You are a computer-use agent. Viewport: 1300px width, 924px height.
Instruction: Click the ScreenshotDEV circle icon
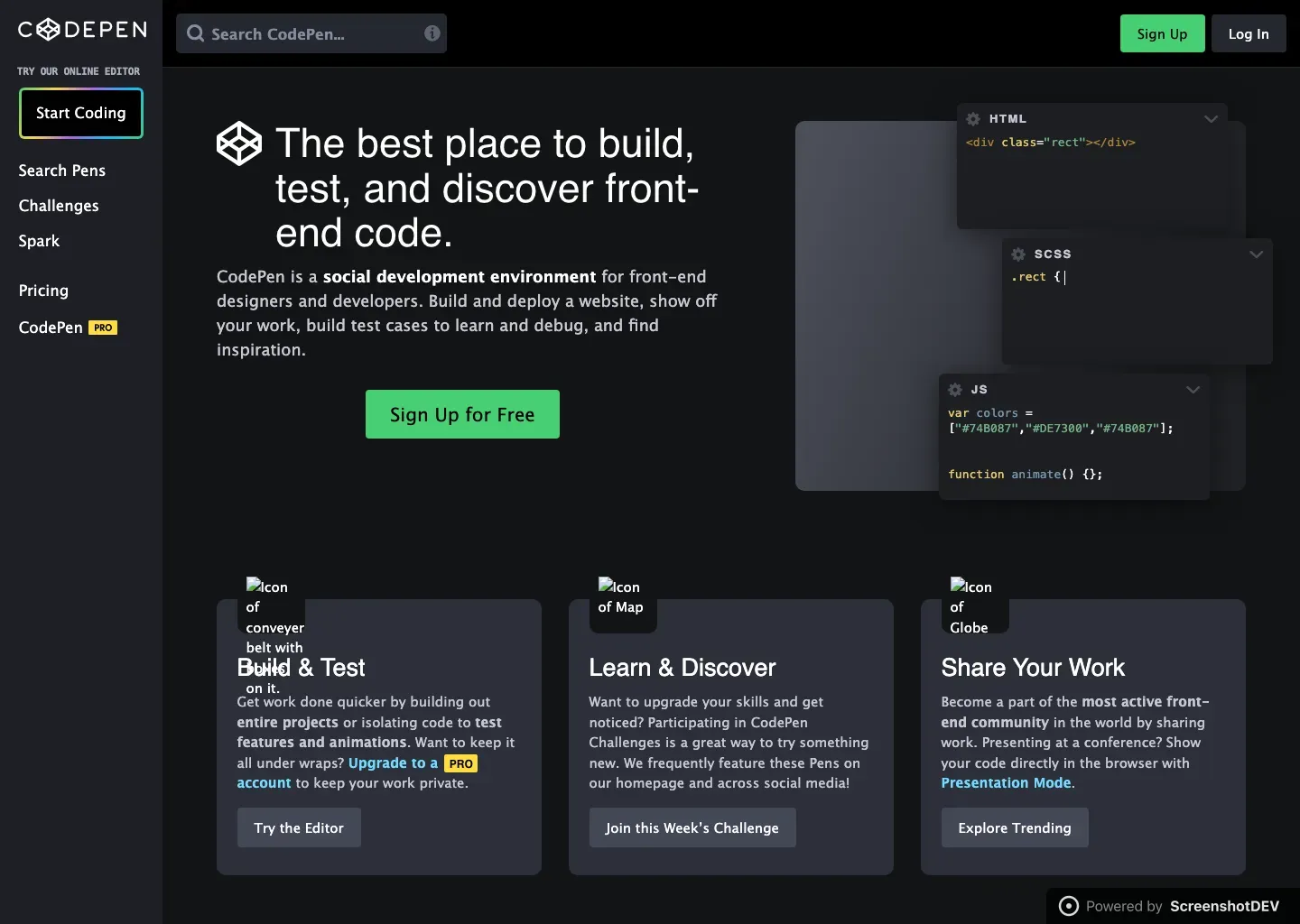click(x=1069, y=906)
